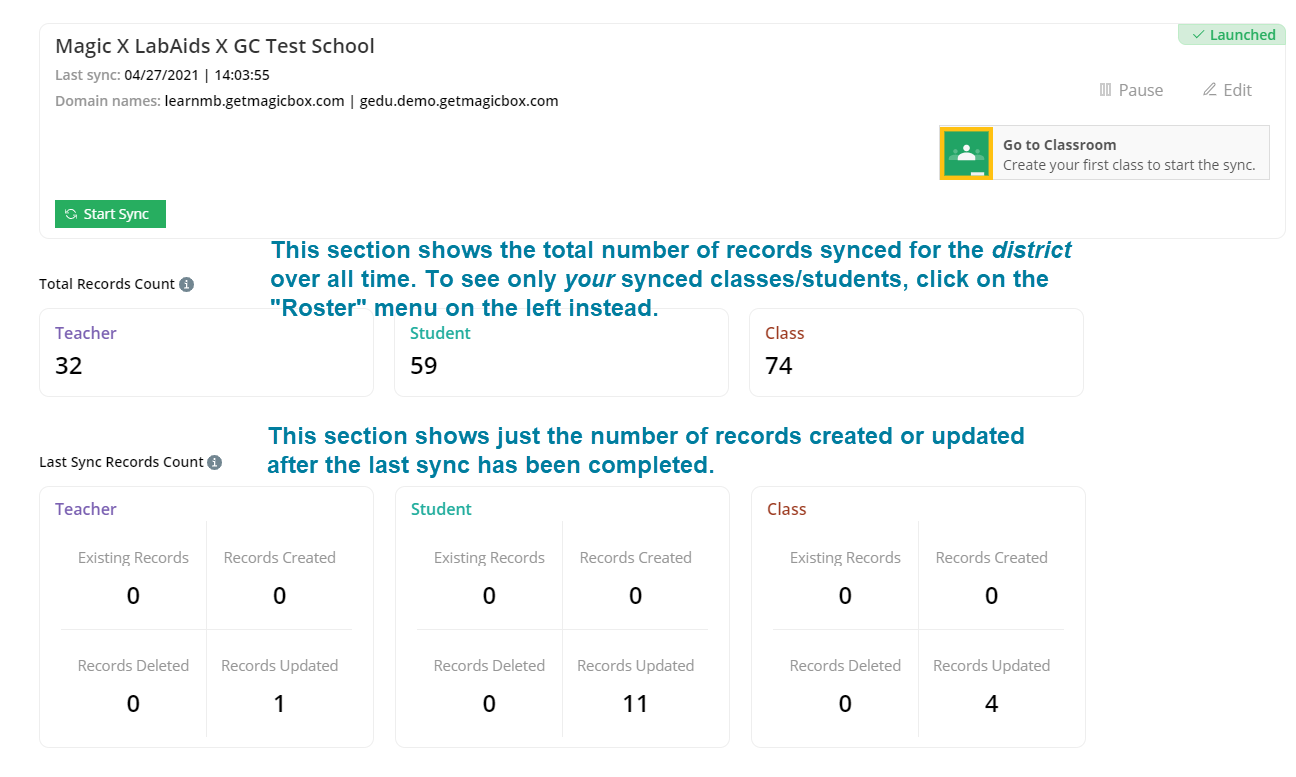The height and width of the screenshot is (777, 1296).
Task: Click the Total Records Count info icon
Action: click(x=186, y=284)
